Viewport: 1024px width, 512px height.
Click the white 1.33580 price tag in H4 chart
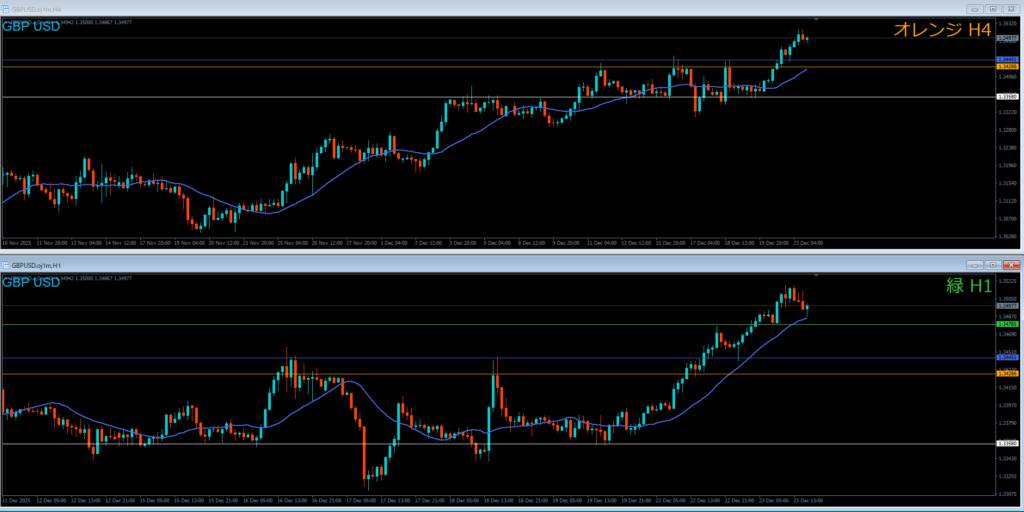pyautogui.click(x=1008, y=97)
